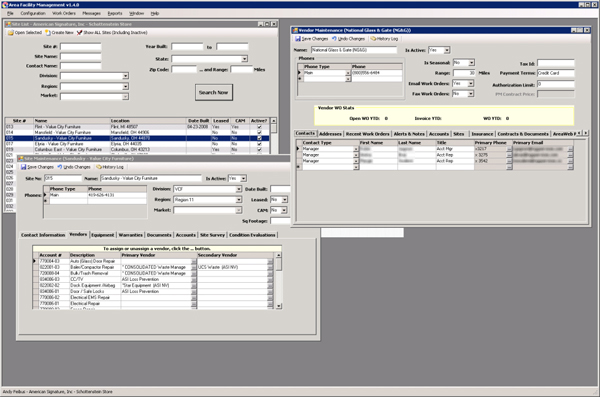Open Contact Information tab in Site Maintenance

[x=43, y=235]
